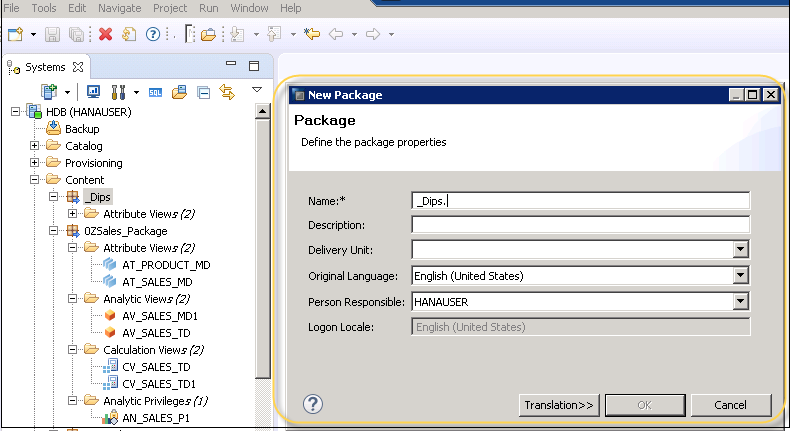This screenshot has height=431, width=790.
Task: Open the Delivery Unit dropdown
Action: click(741, 250)
